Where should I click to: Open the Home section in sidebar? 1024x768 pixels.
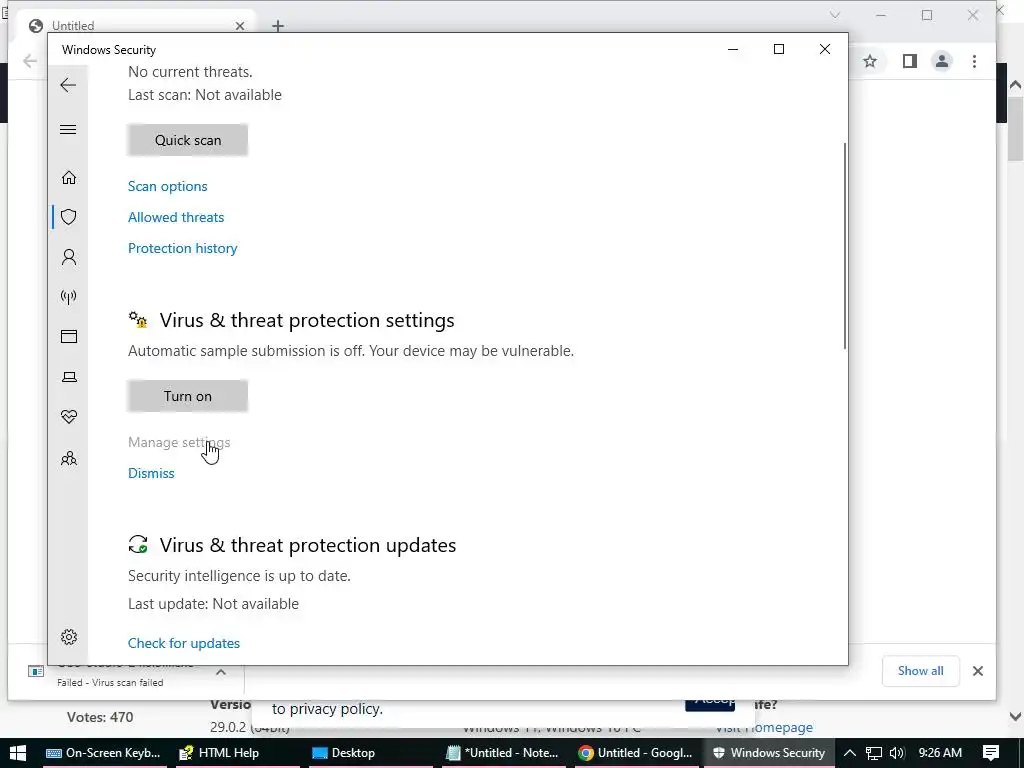pyautogui.click(x=69, y=178)
